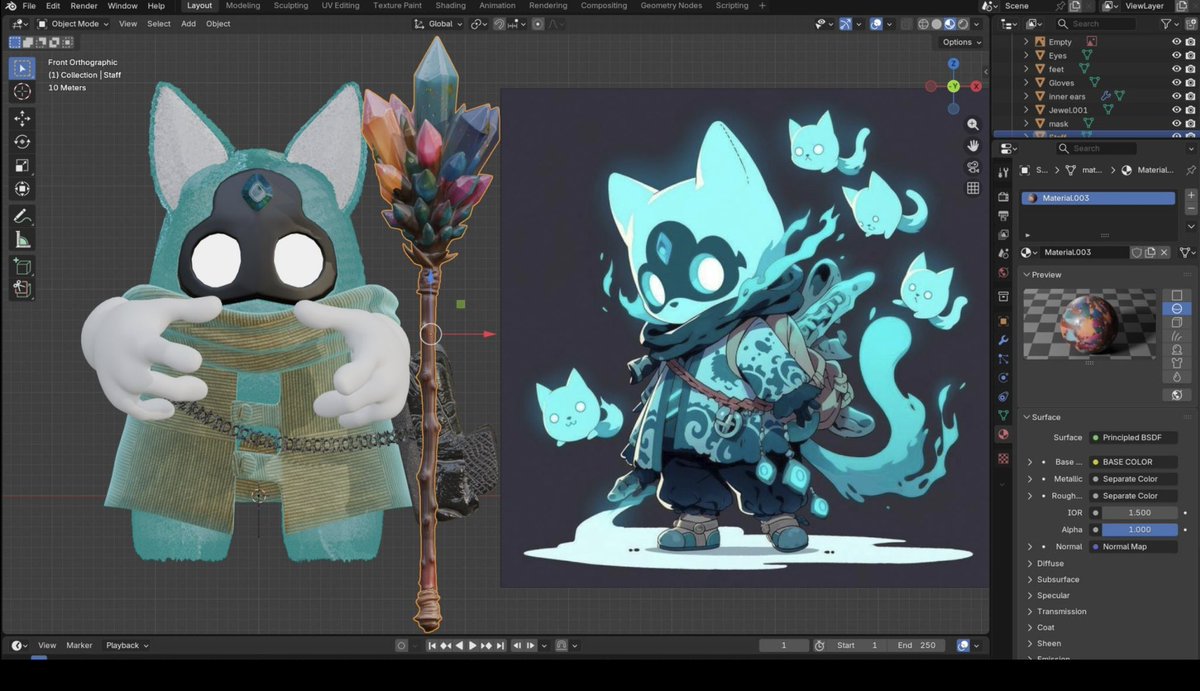The height and width of the screenshot is (691, 1200).
Task: Open the Material properties tab icon
Action: tap(1003, 435)
